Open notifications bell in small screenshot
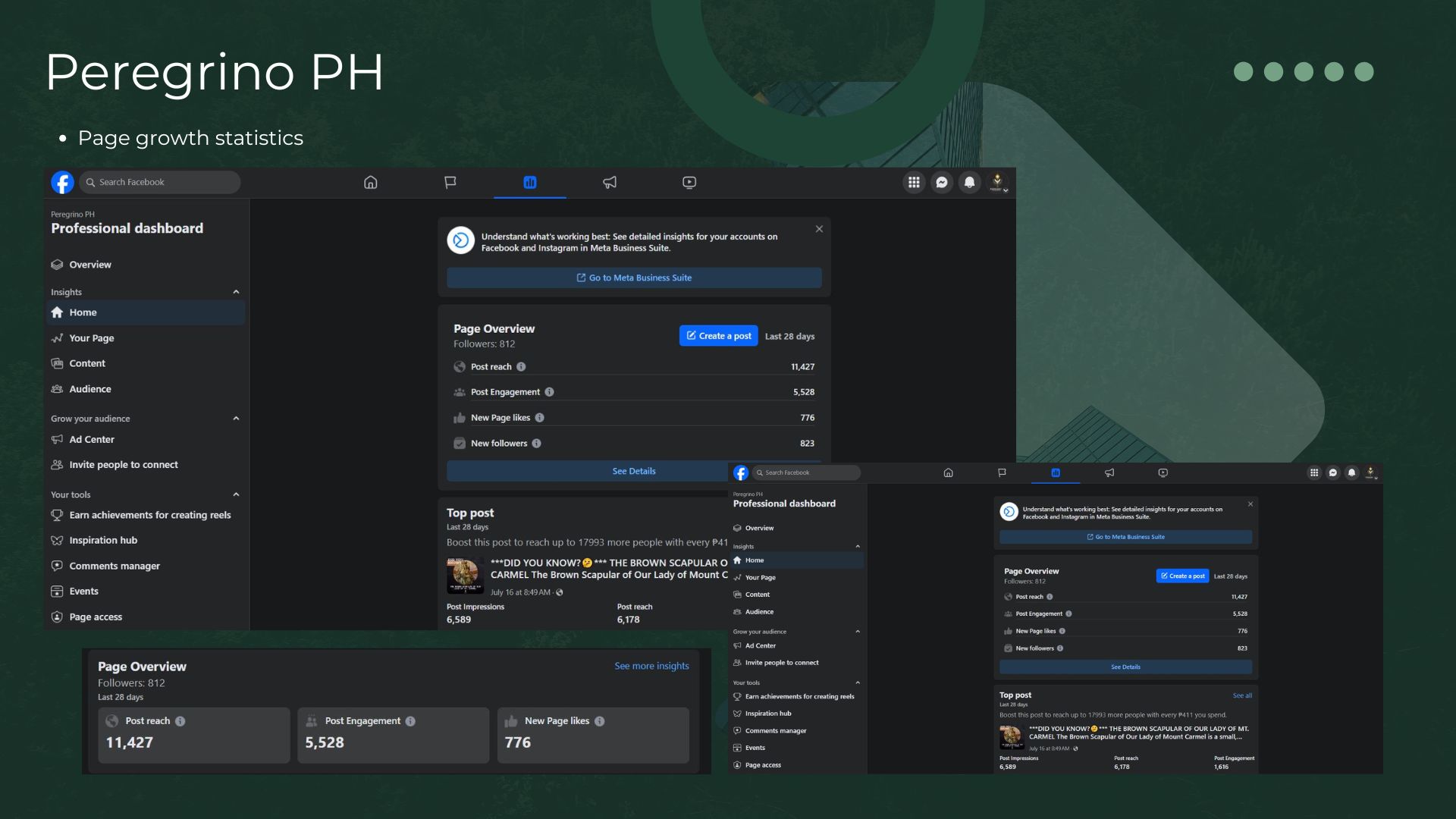The image size is (1456, 819). pos(1351,472)
